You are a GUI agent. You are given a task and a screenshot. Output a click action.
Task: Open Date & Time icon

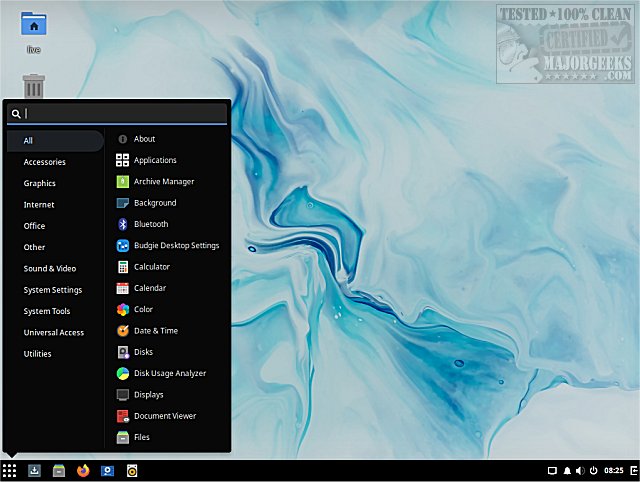tap(122, 331)
